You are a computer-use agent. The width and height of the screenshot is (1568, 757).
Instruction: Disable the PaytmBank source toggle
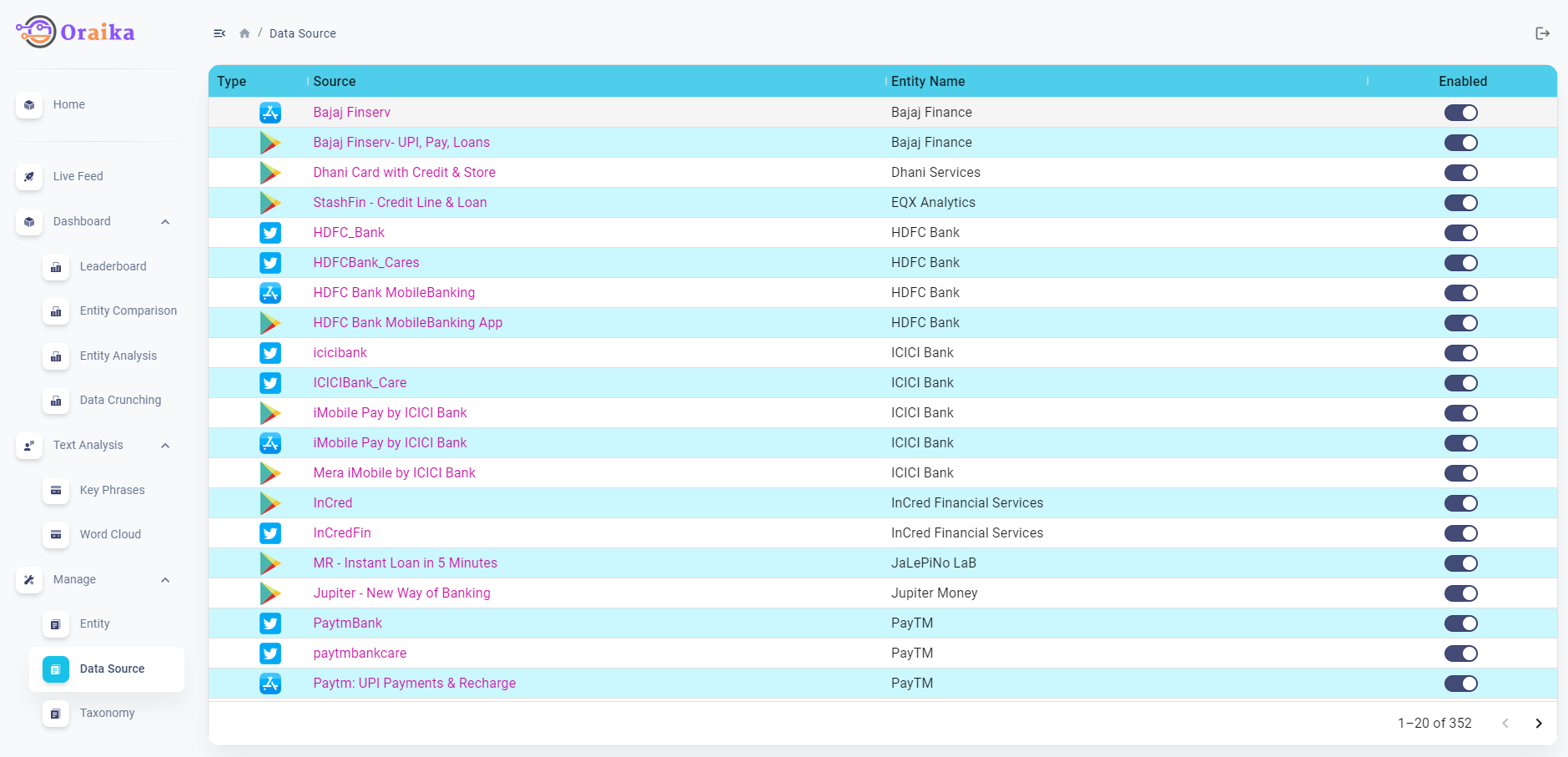(1461, 623)
